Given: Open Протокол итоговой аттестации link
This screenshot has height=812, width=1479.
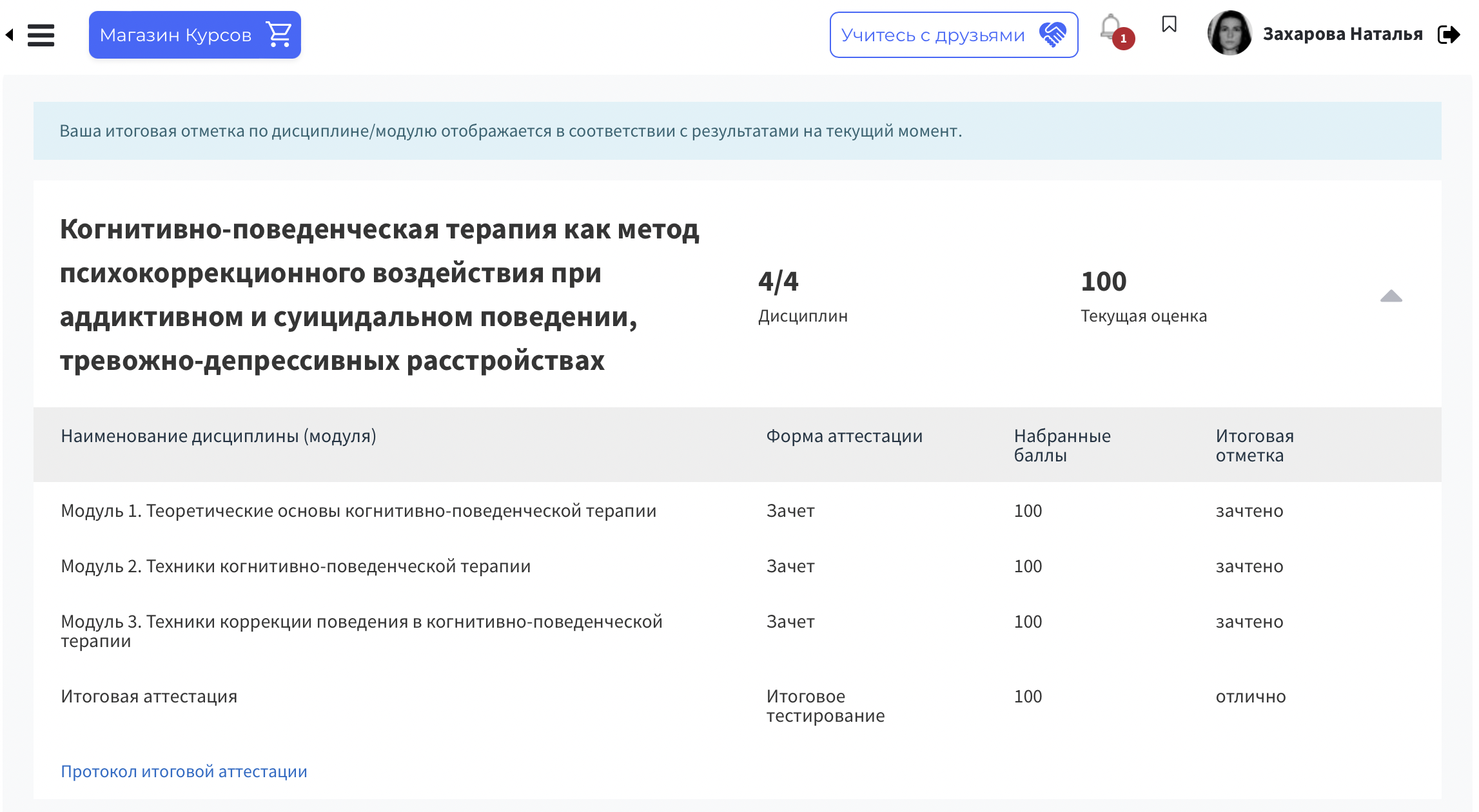Looking at the screenshot, I should [x=184, y=771].
